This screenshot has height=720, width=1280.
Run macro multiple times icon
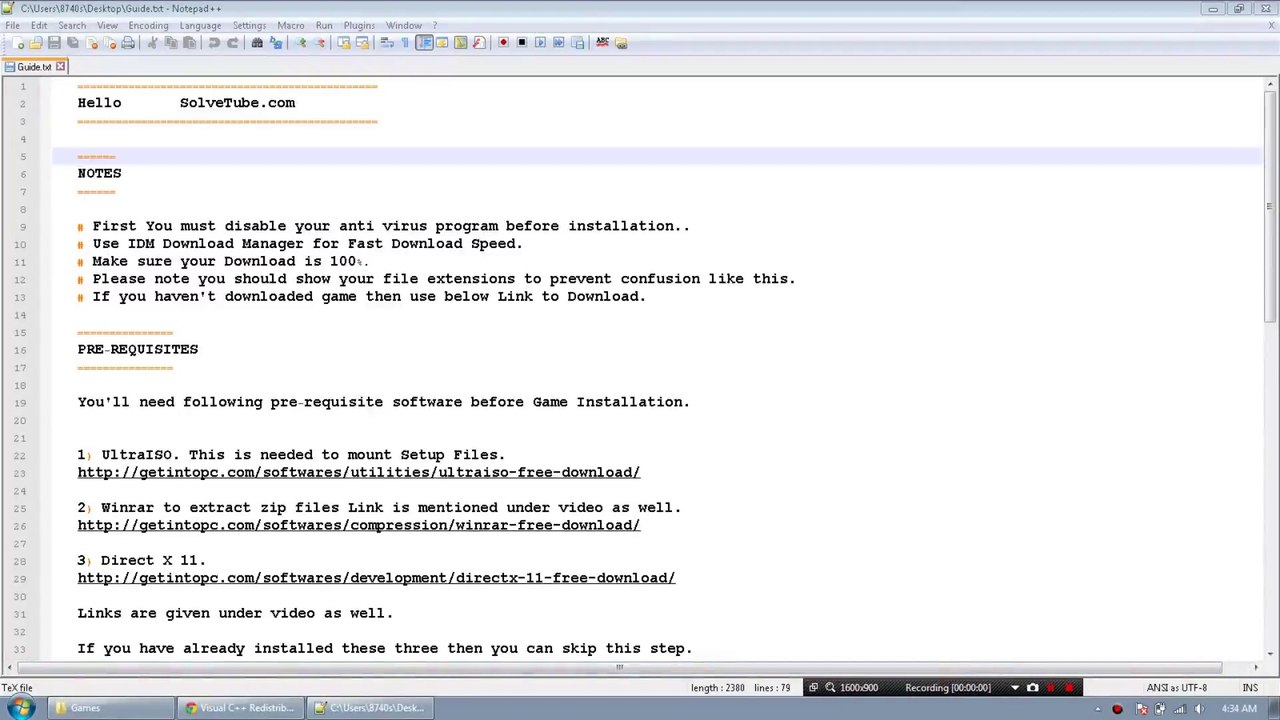558,43
